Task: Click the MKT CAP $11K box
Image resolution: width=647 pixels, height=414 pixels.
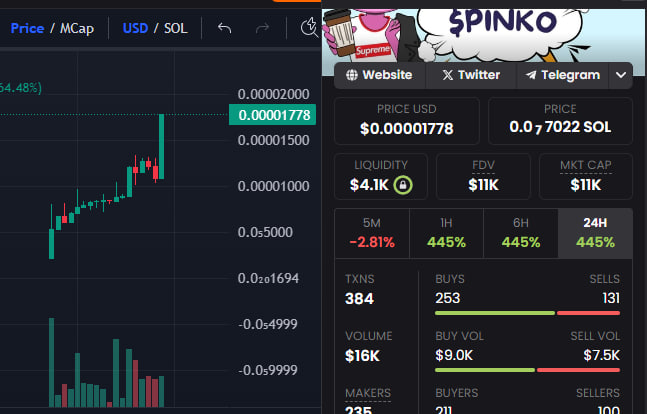Action: click(x=586, y=177)
